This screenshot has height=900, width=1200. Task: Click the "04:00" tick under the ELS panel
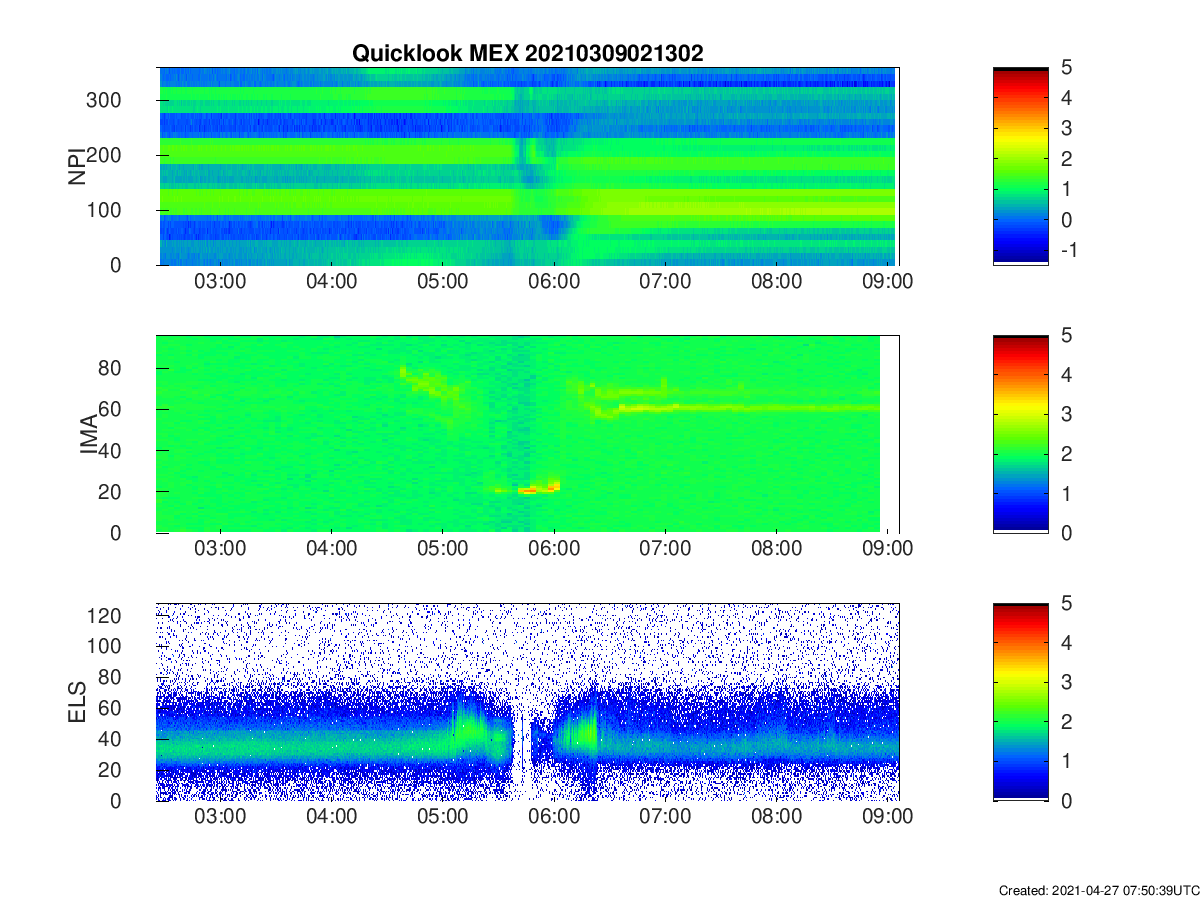[x=331, y=817]
